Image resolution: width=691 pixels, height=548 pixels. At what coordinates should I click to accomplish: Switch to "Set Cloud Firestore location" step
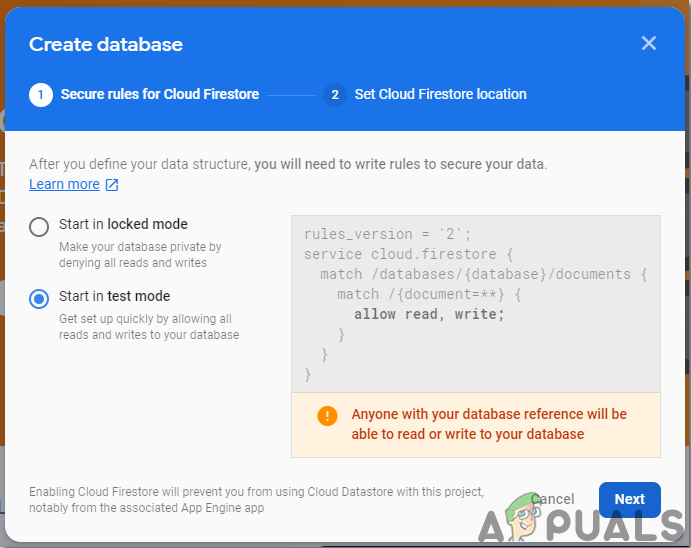coord(440,95)
